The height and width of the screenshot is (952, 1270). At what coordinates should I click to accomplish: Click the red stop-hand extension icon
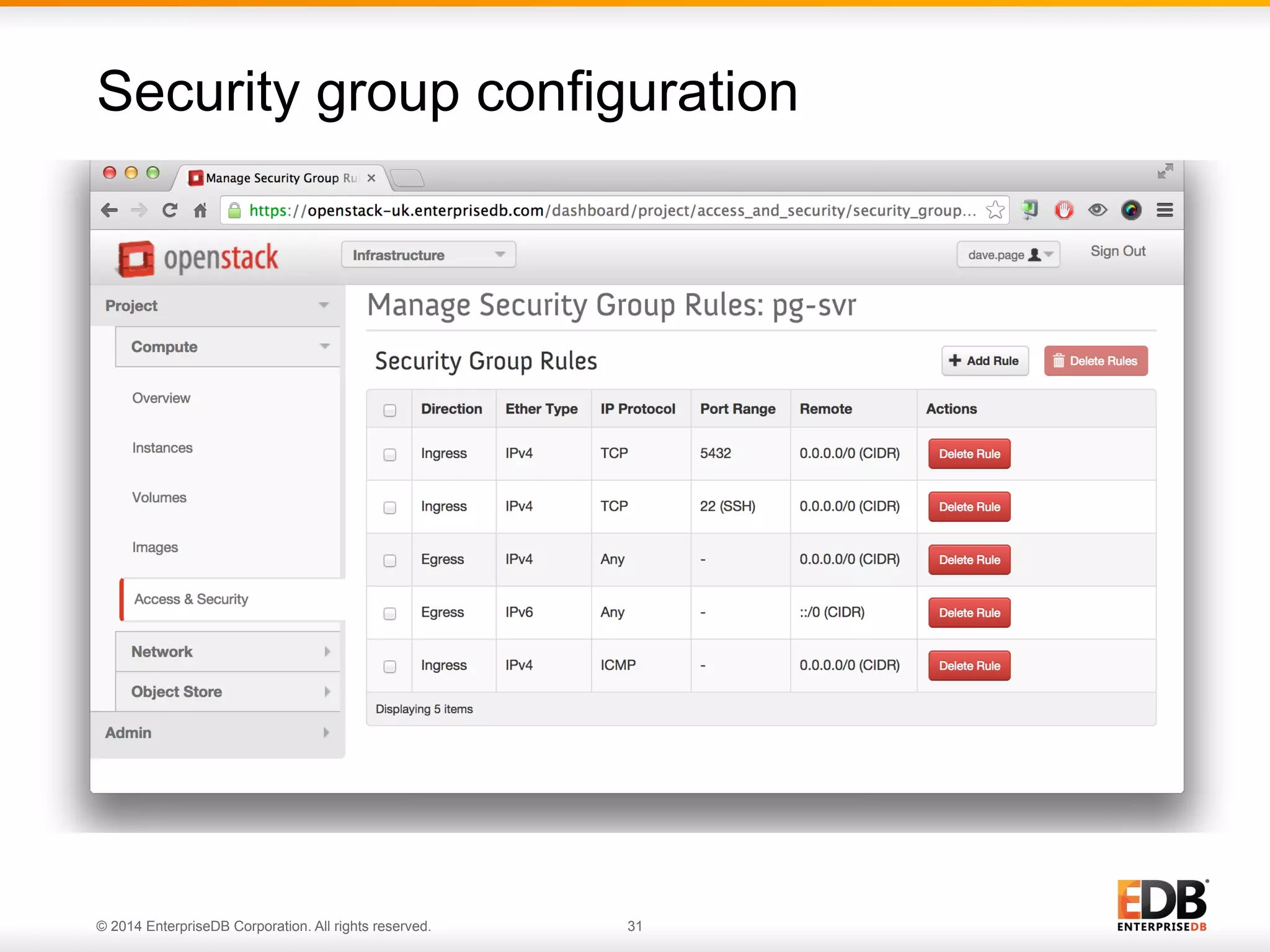[x=1064, y=211]
